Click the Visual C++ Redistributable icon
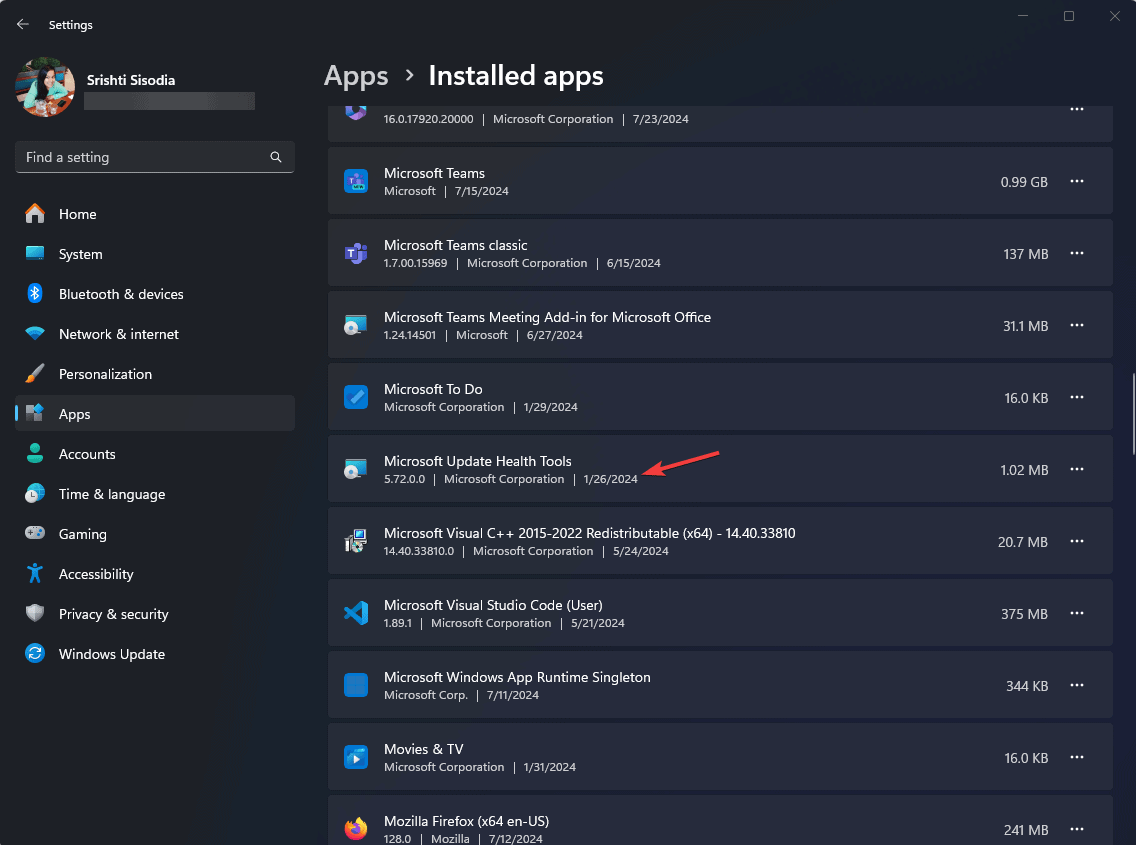The width and height of the screenshot is (1136, 845). coord(356,541)
